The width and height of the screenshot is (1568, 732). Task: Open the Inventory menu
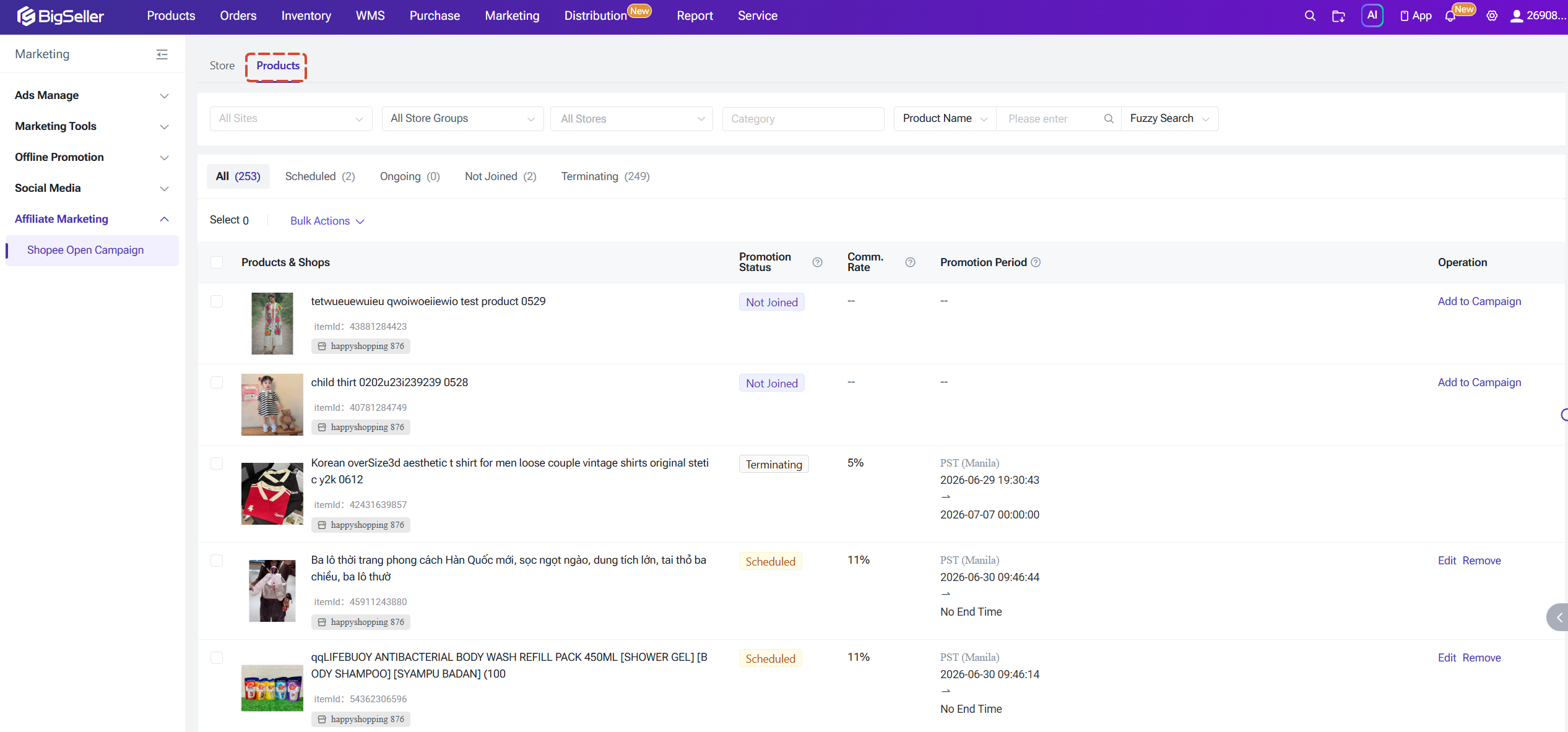[x=306, y=16]
